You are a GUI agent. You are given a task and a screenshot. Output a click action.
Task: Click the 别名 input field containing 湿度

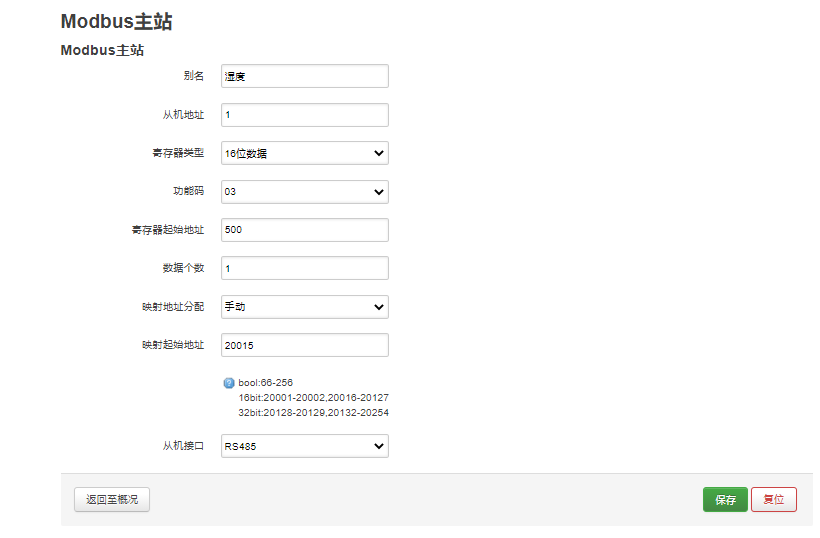click(304, 76)
